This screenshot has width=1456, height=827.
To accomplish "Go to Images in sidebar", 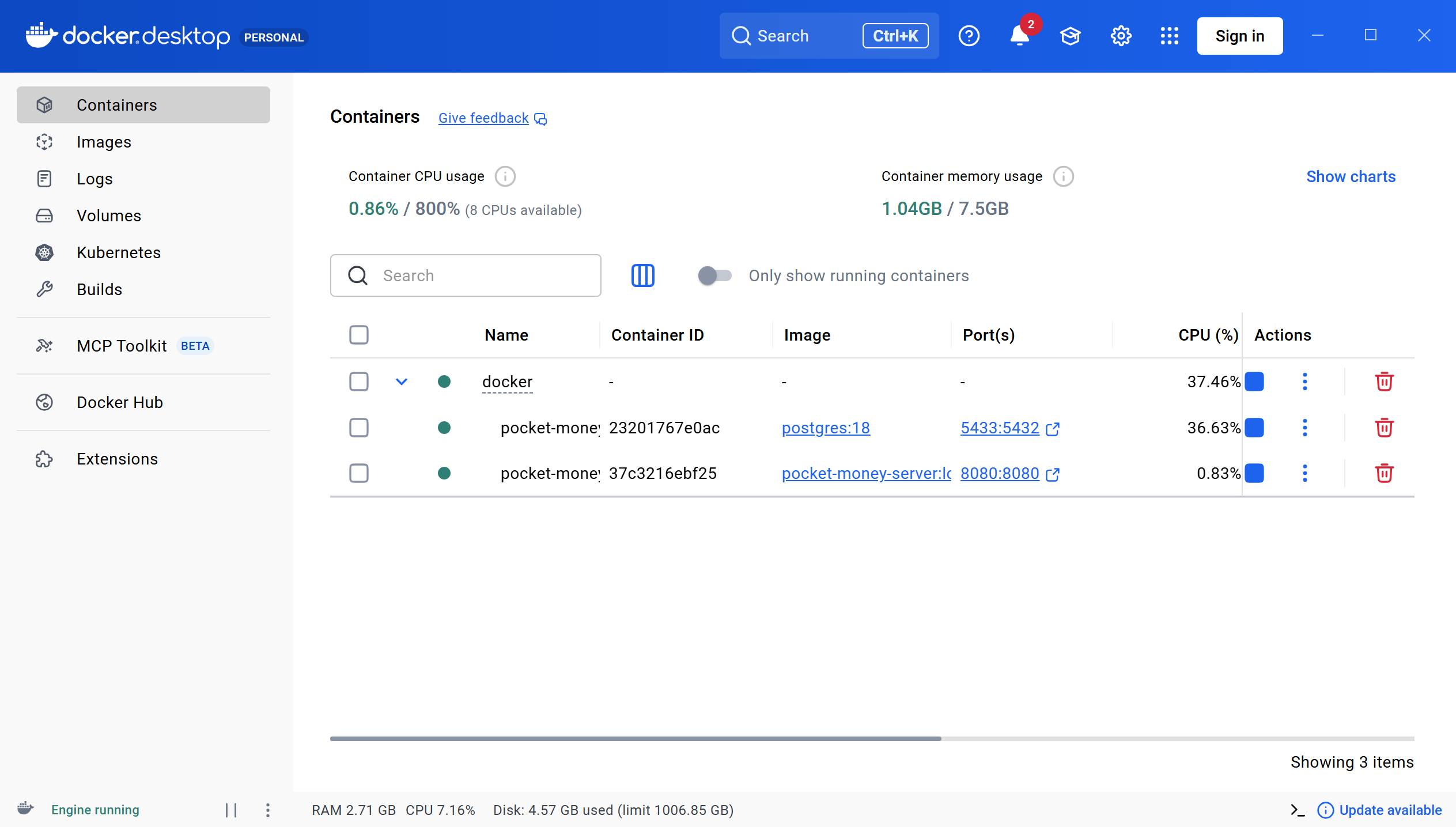I will [x=143, y=142].
